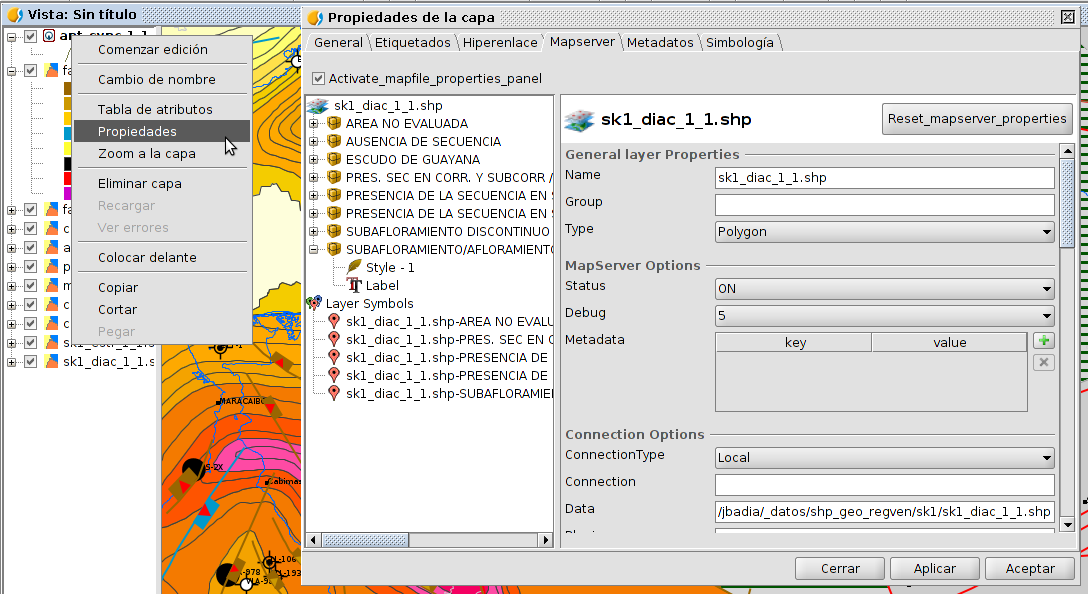The width and height of the screenshot is (1088, 594).
Task: Click the Layer Symbols markers icon
Action: tap(314, 303)
